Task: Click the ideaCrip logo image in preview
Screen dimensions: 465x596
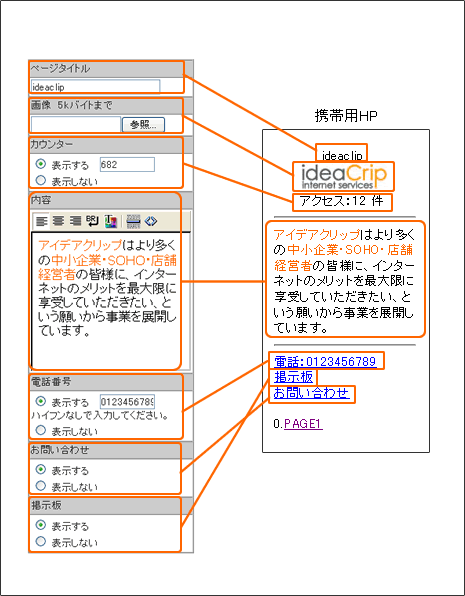Action: [343, 176]
